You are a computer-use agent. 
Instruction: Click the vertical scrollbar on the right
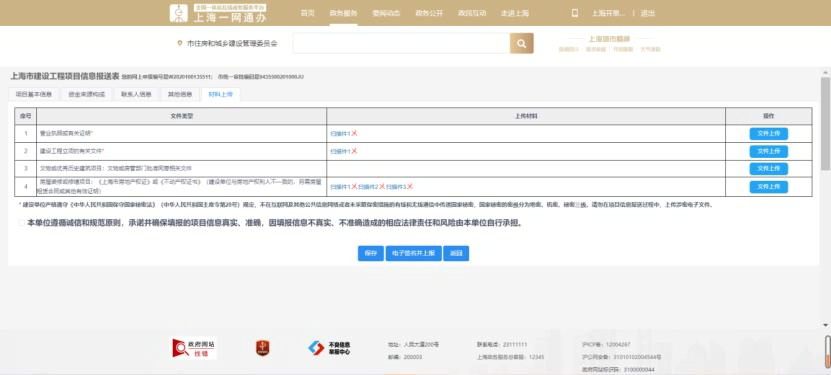[825, 124]
